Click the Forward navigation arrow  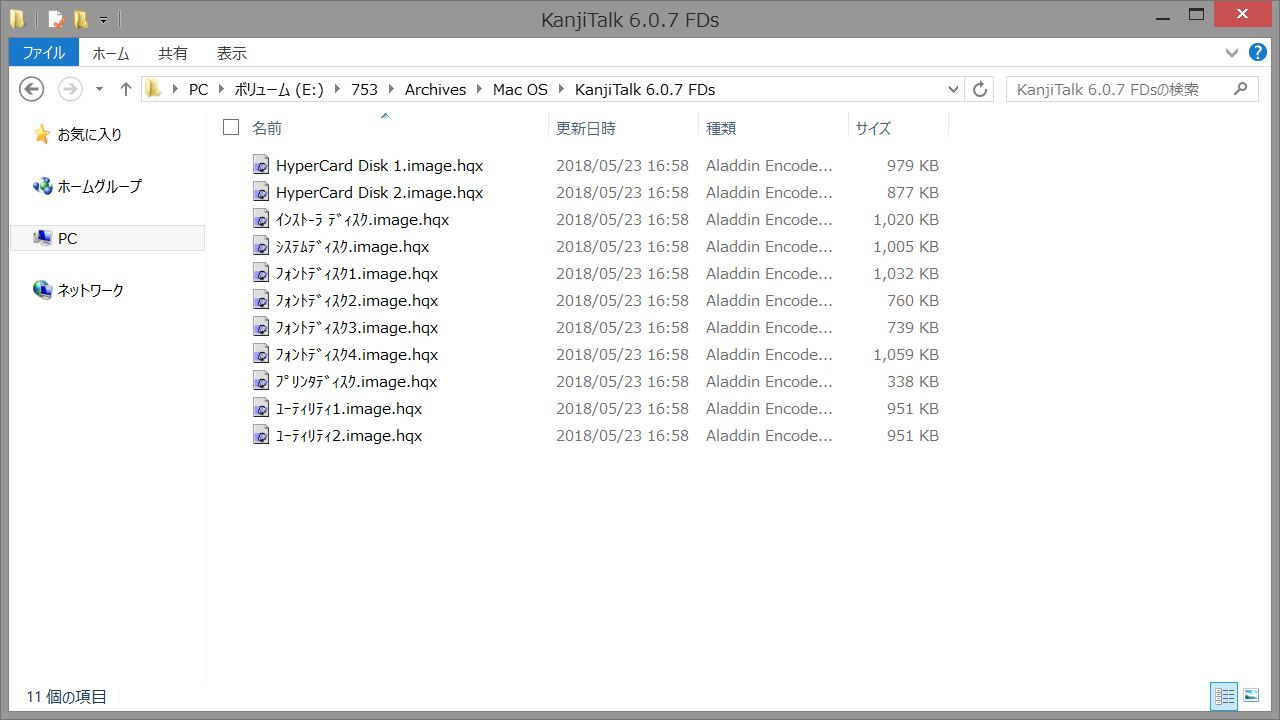(x=70, y=89)
